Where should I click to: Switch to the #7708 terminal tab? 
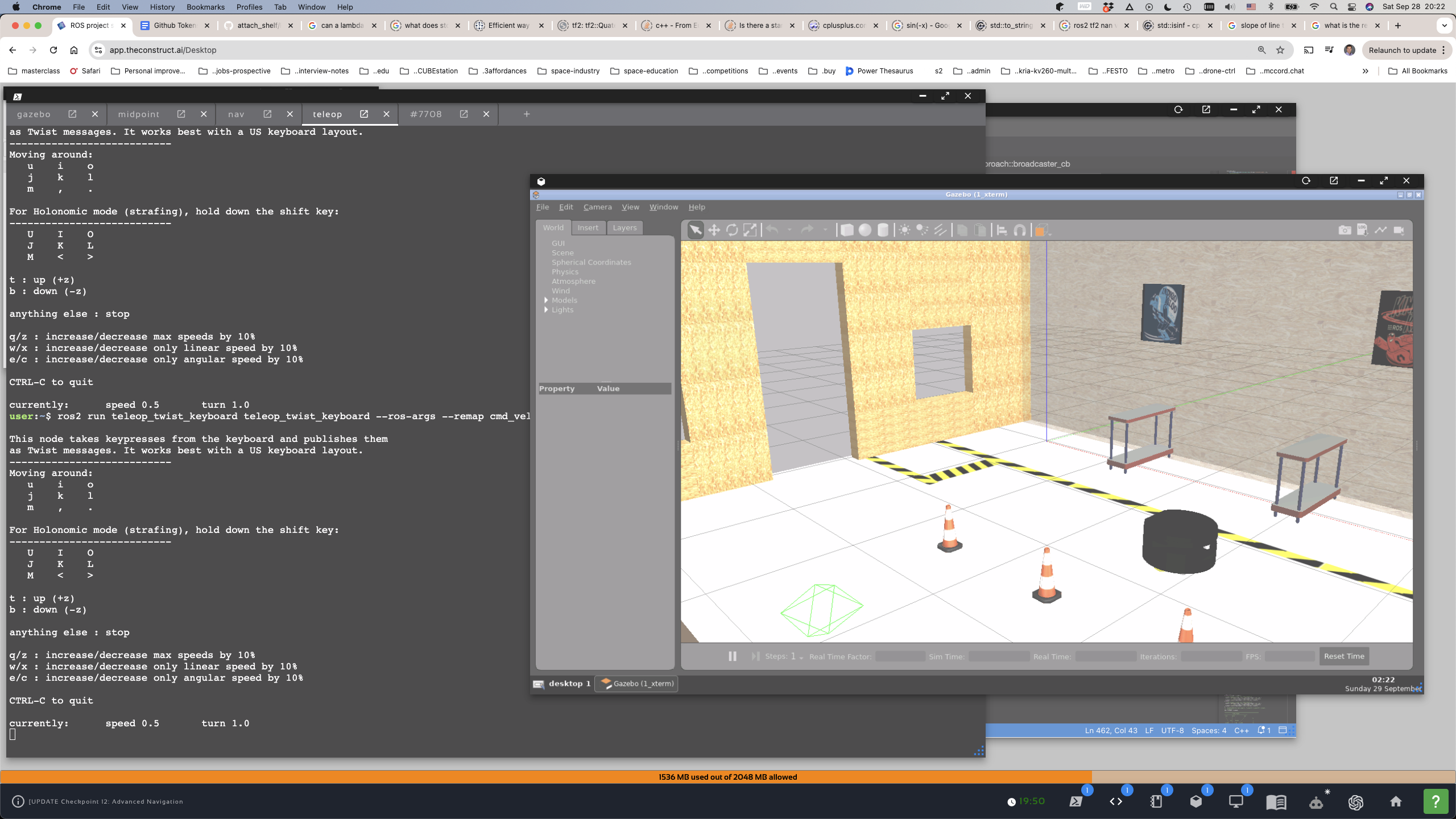425,114
